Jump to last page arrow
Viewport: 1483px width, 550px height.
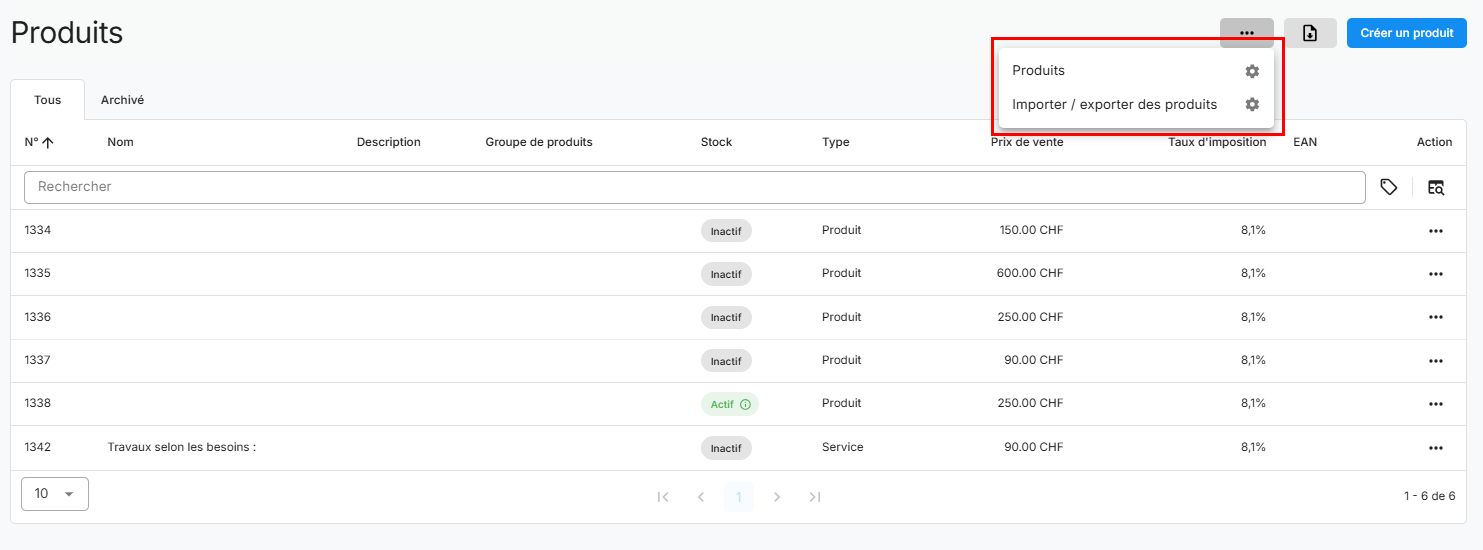point(815,497)
